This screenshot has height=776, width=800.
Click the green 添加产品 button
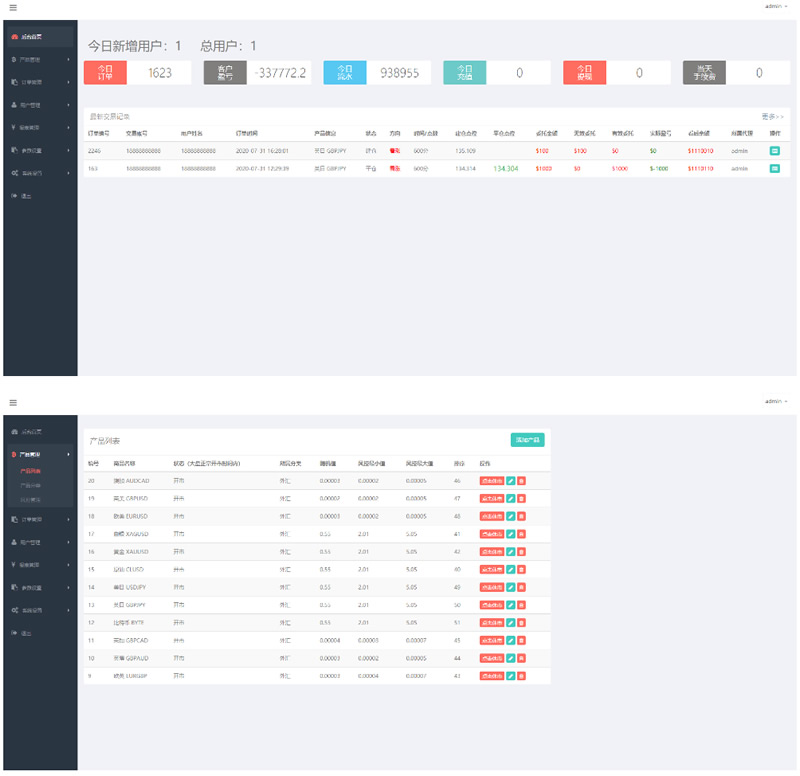pos(527,439)
